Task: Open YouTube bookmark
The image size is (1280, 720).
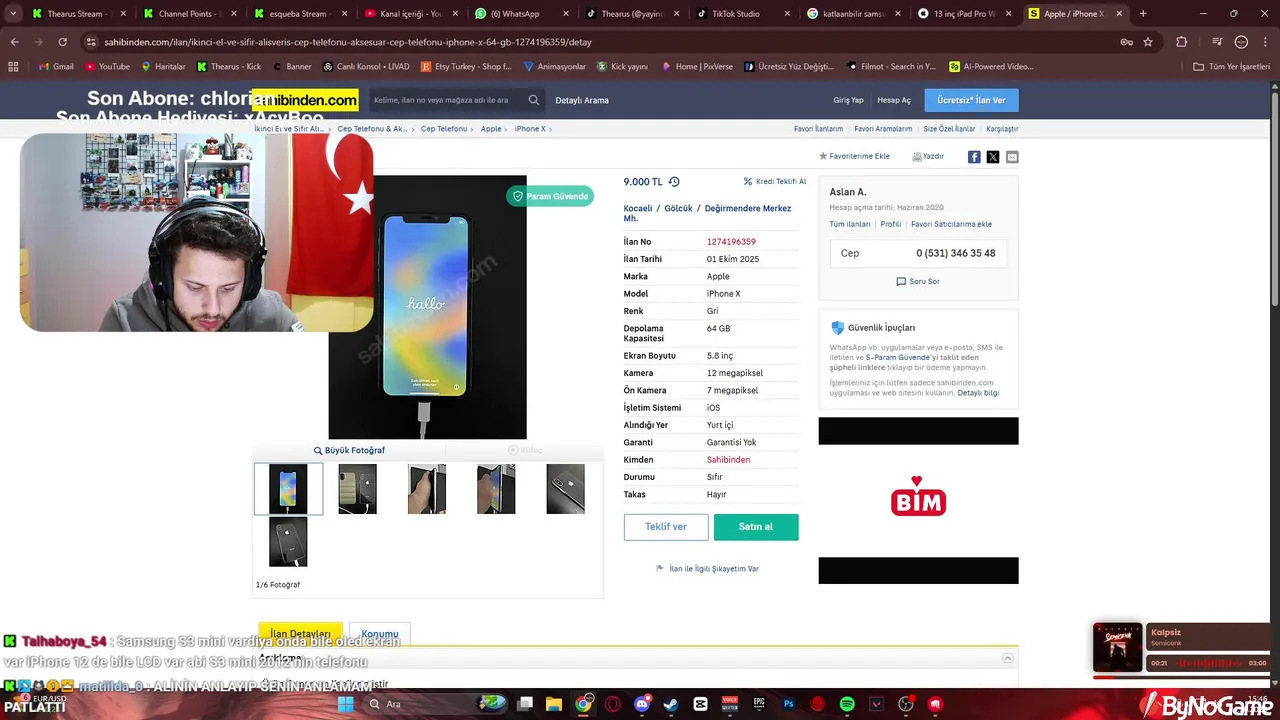Action: (107, 66)
